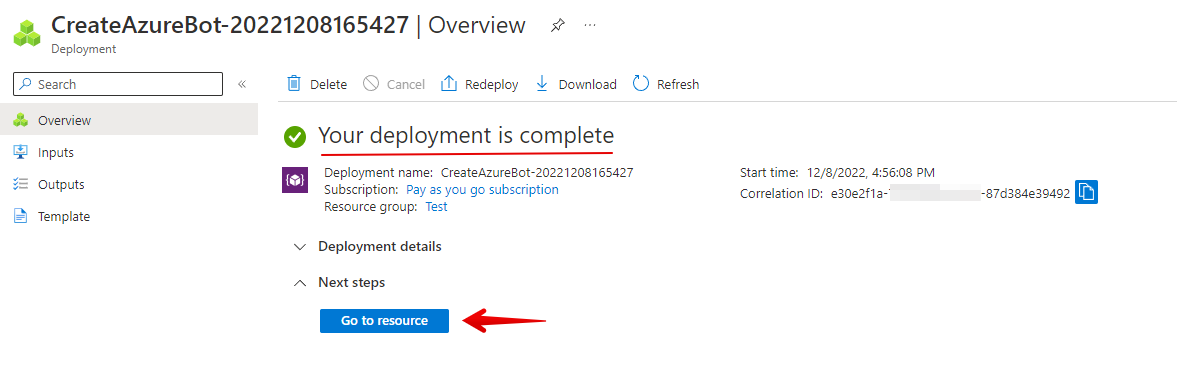The height and width of the screenshot is (390, 1177).
Task: Refresh the deployment overview
Action: (x=666, y=84)
